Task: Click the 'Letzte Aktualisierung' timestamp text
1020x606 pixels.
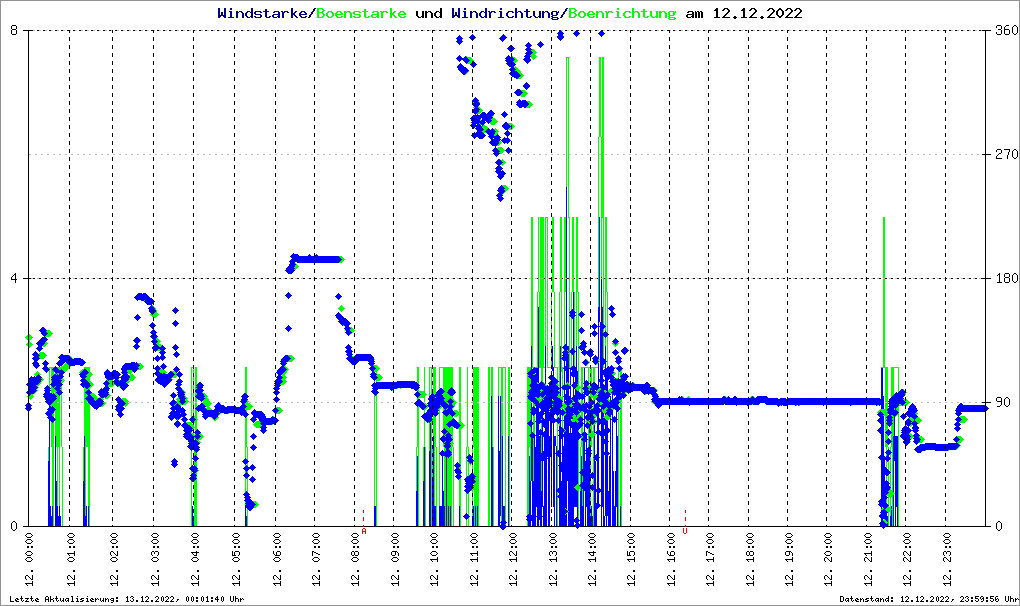Action: click(x=127, y=599)
